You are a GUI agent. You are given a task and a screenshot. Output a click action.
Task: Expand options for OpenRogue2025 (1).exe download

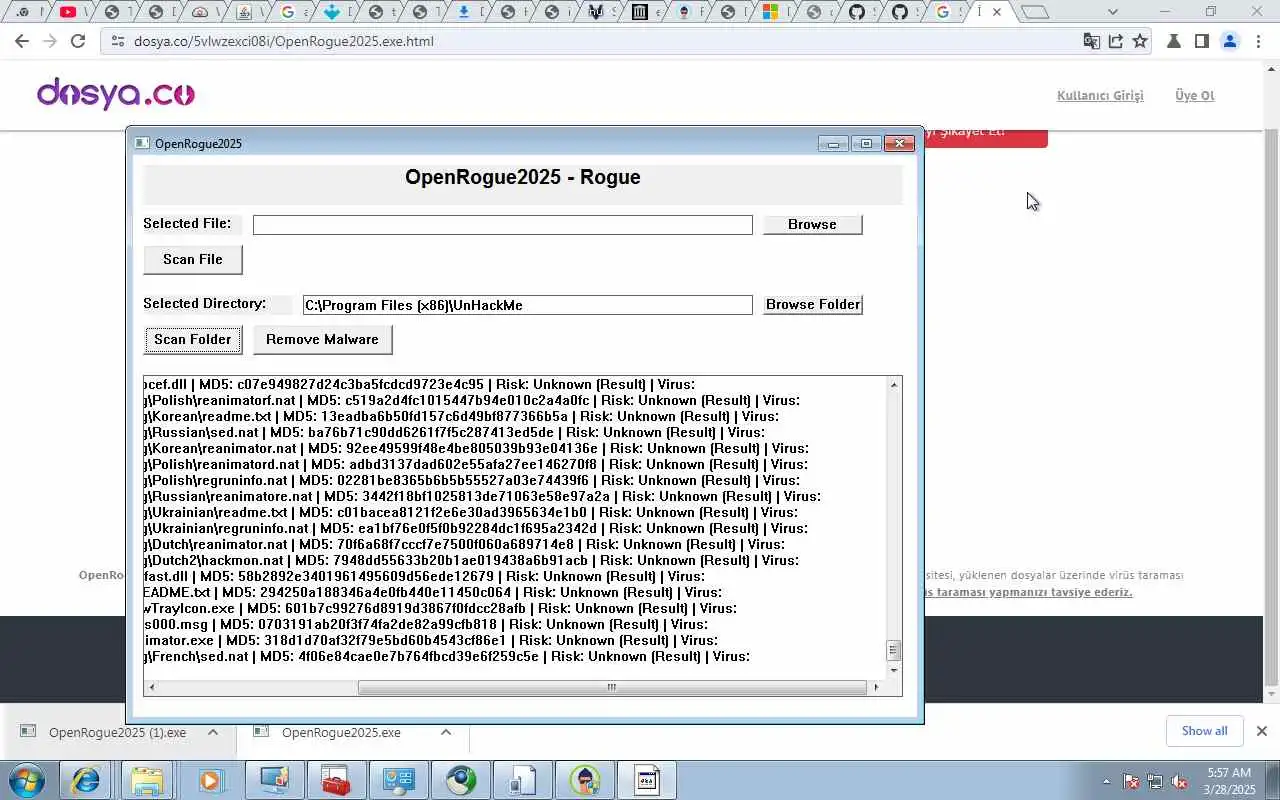(213, 732)
